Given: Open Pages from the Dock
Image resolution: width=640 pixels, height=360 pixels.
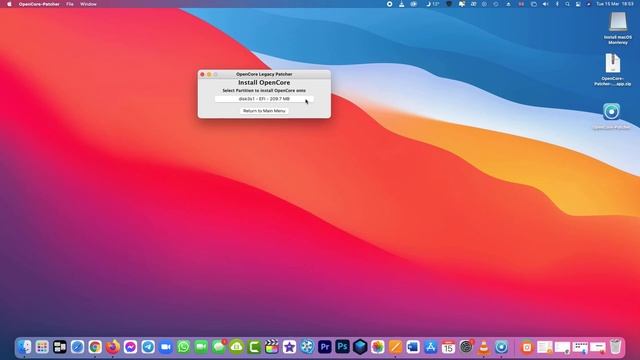Looking at the screenshot, I should click(x=395, y=347).
